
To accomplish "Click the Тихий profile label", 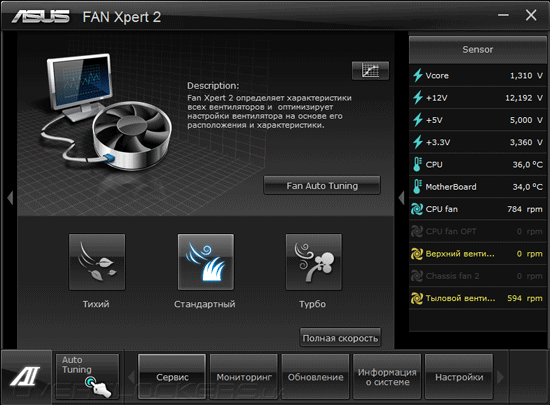I will [96, 304].
